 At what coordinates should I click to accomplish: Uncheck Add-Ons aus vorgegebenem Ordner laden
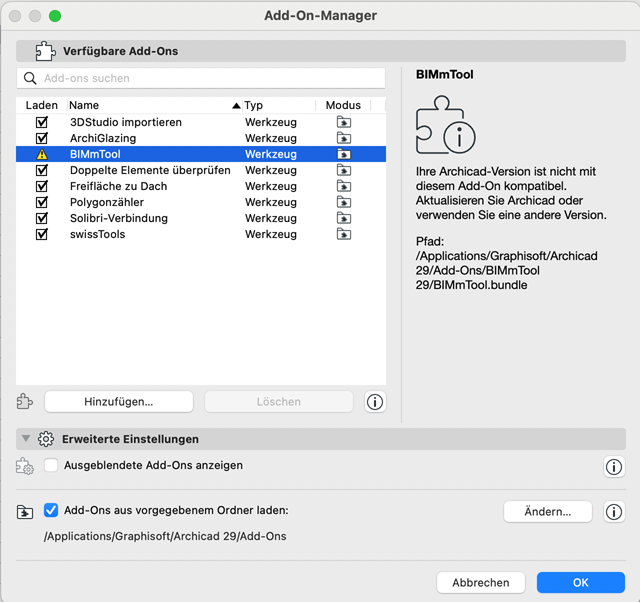pos(51,510)
